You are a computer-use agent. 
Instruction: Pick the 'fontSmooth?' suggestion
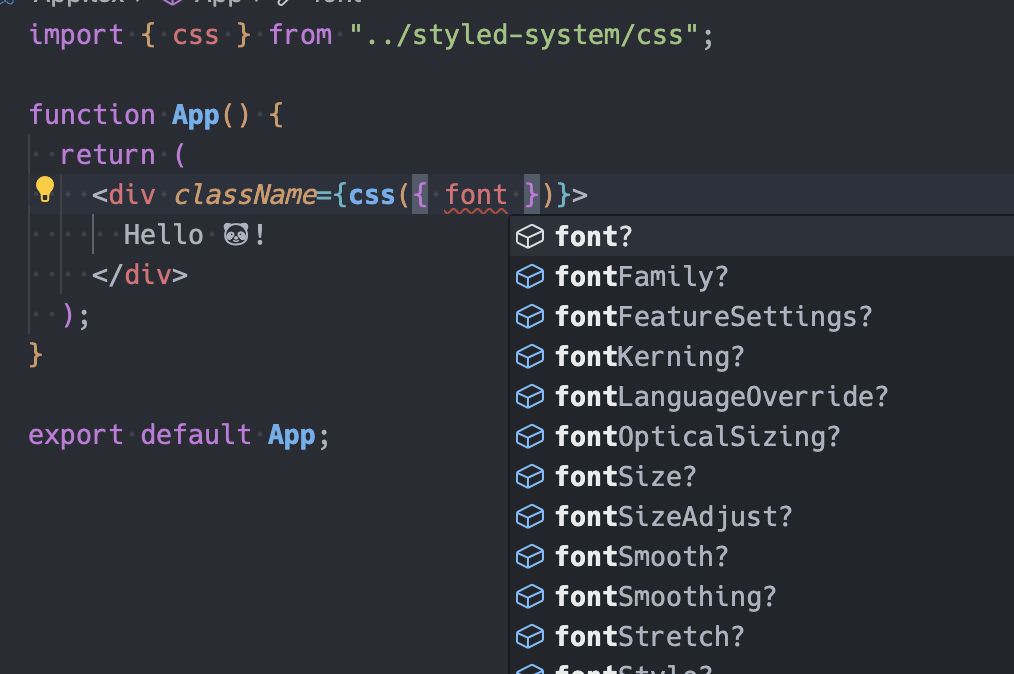pos(762,557)
